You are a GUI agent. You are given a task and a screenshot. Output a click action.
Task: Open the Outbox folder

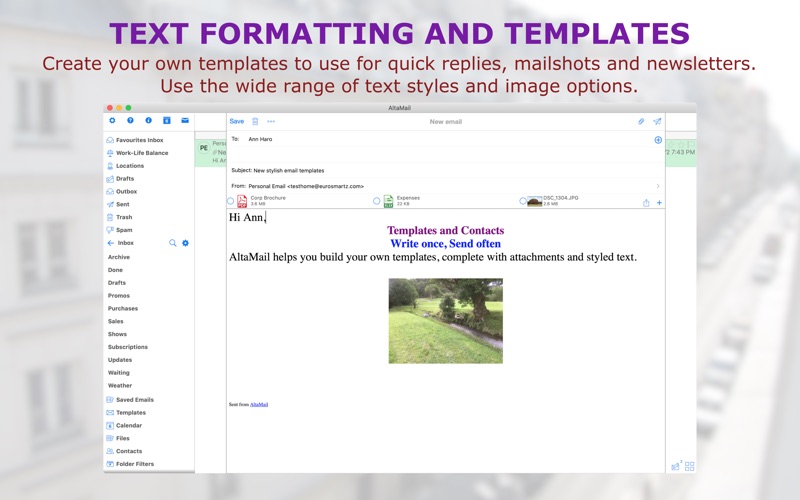[x=127, y=191]
